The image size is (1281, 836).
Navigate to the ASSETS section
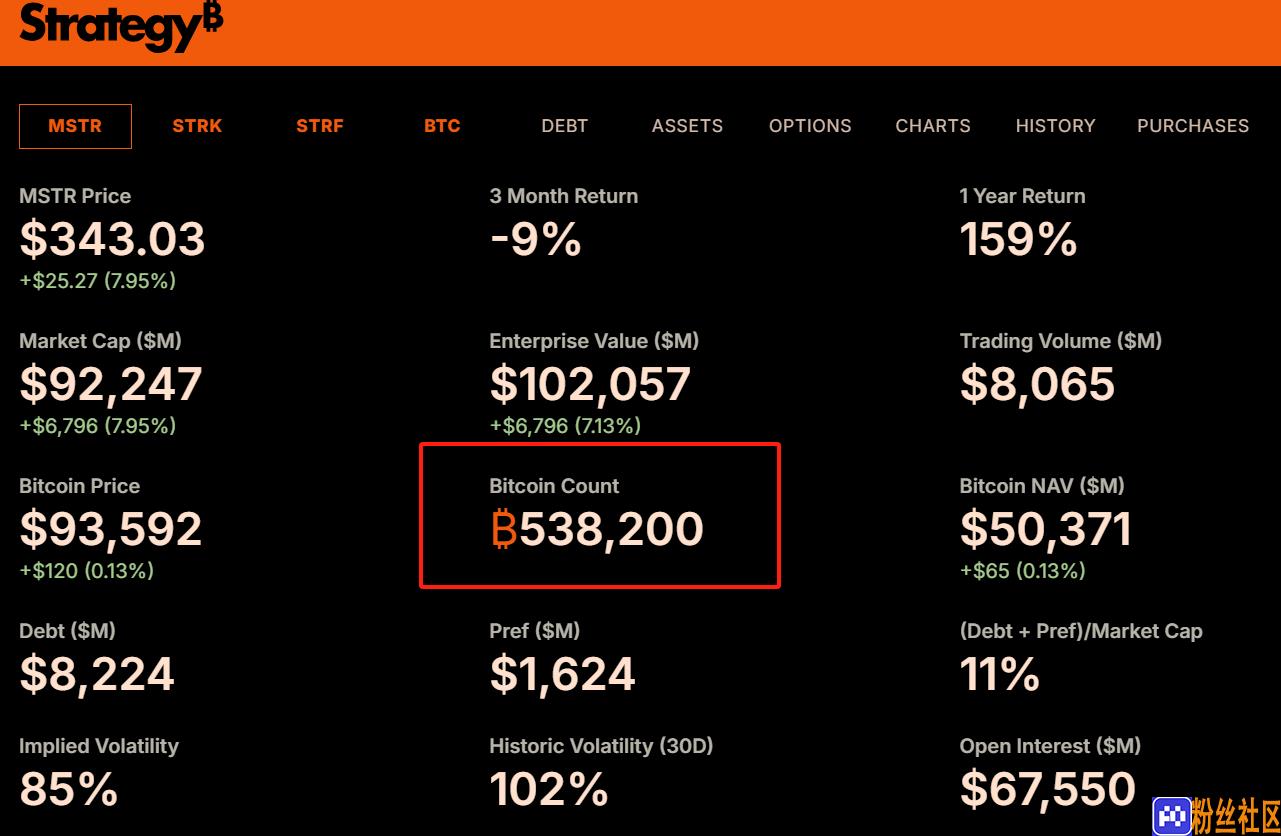point(687,126)
